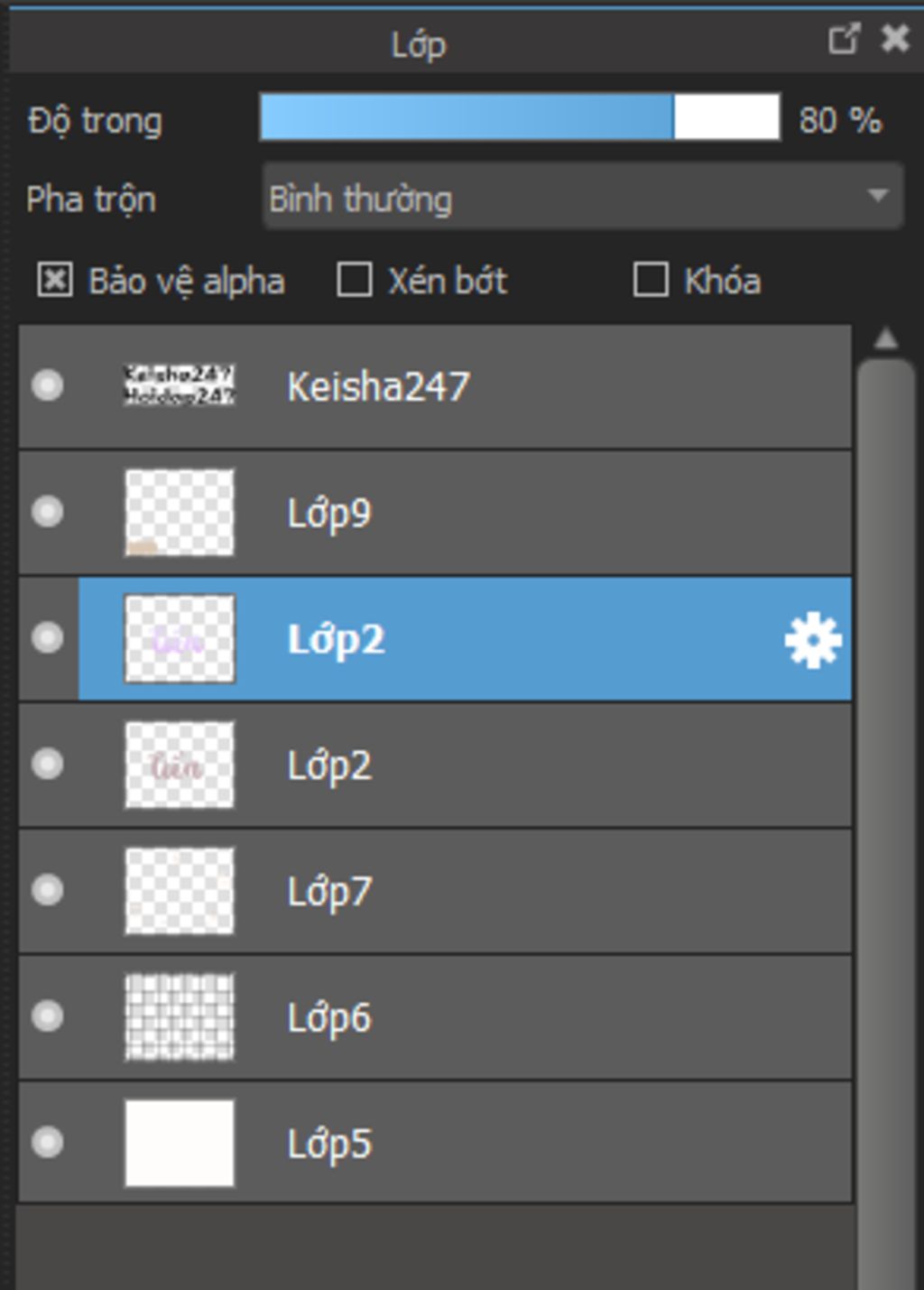
Task: Hide the Lớp6 grid layer
Action: click(x=47, y=1016)
